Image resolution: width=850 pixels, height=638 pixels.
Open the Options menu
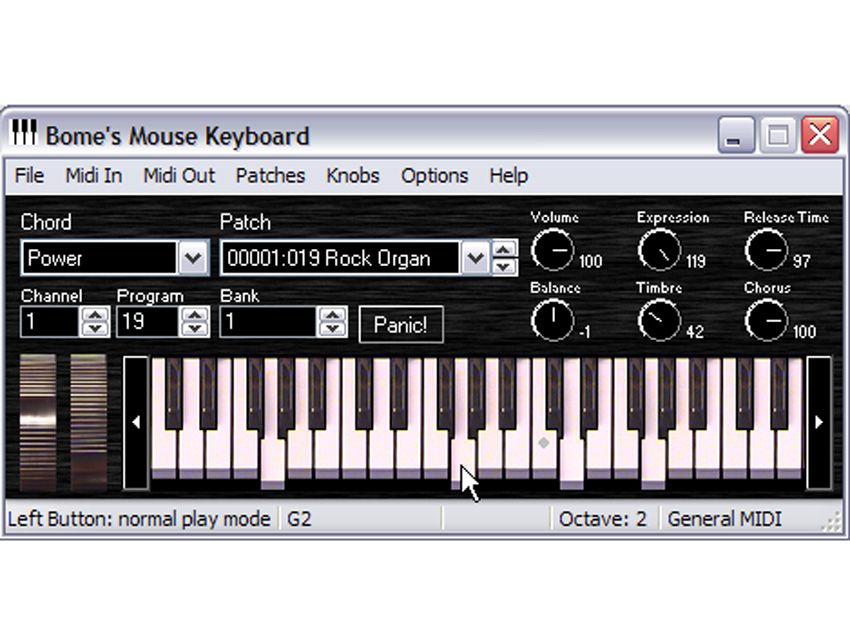click(434, 176)
